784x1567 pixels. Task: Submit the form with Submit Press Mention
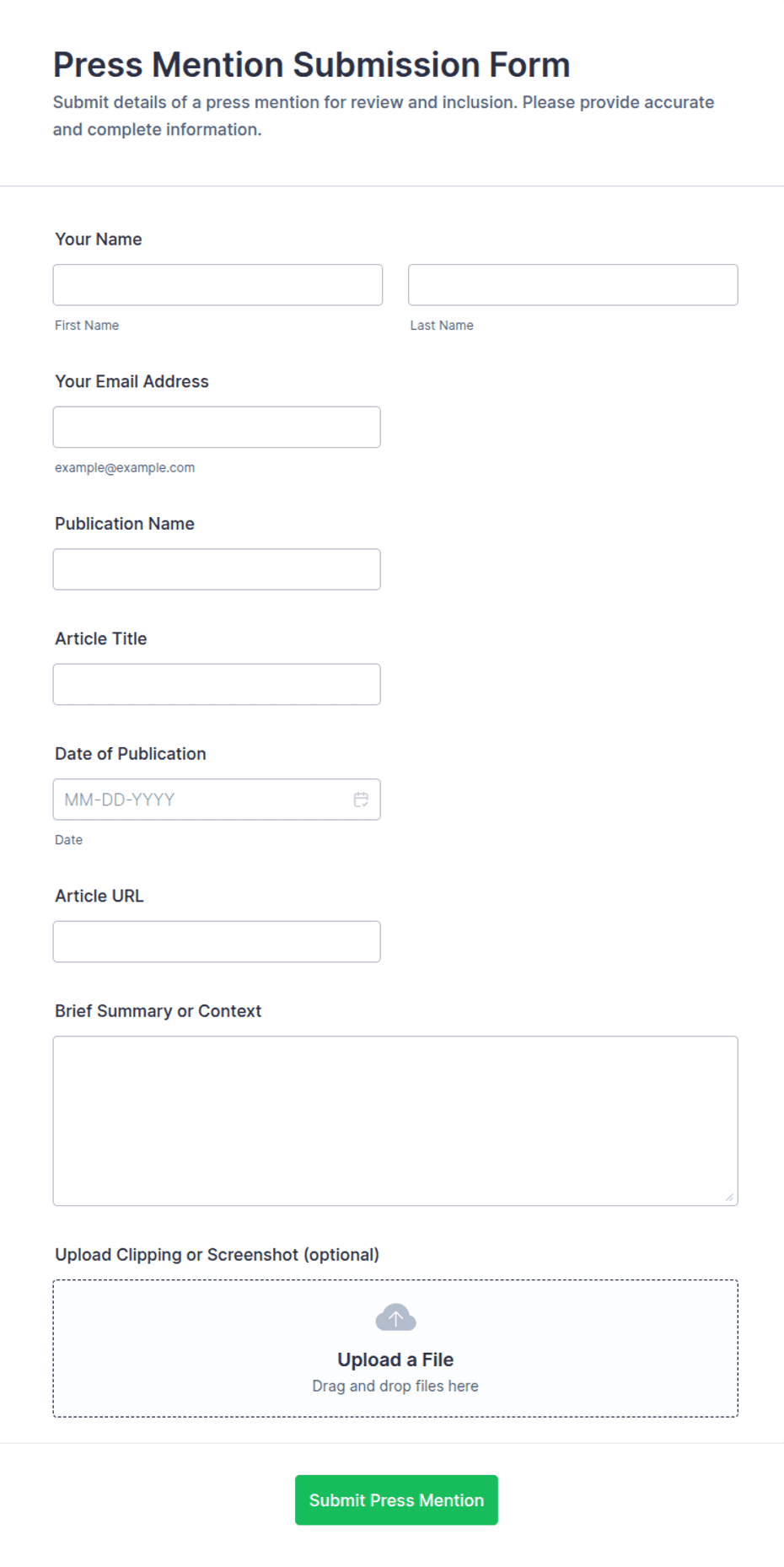tap(396, 1500)
